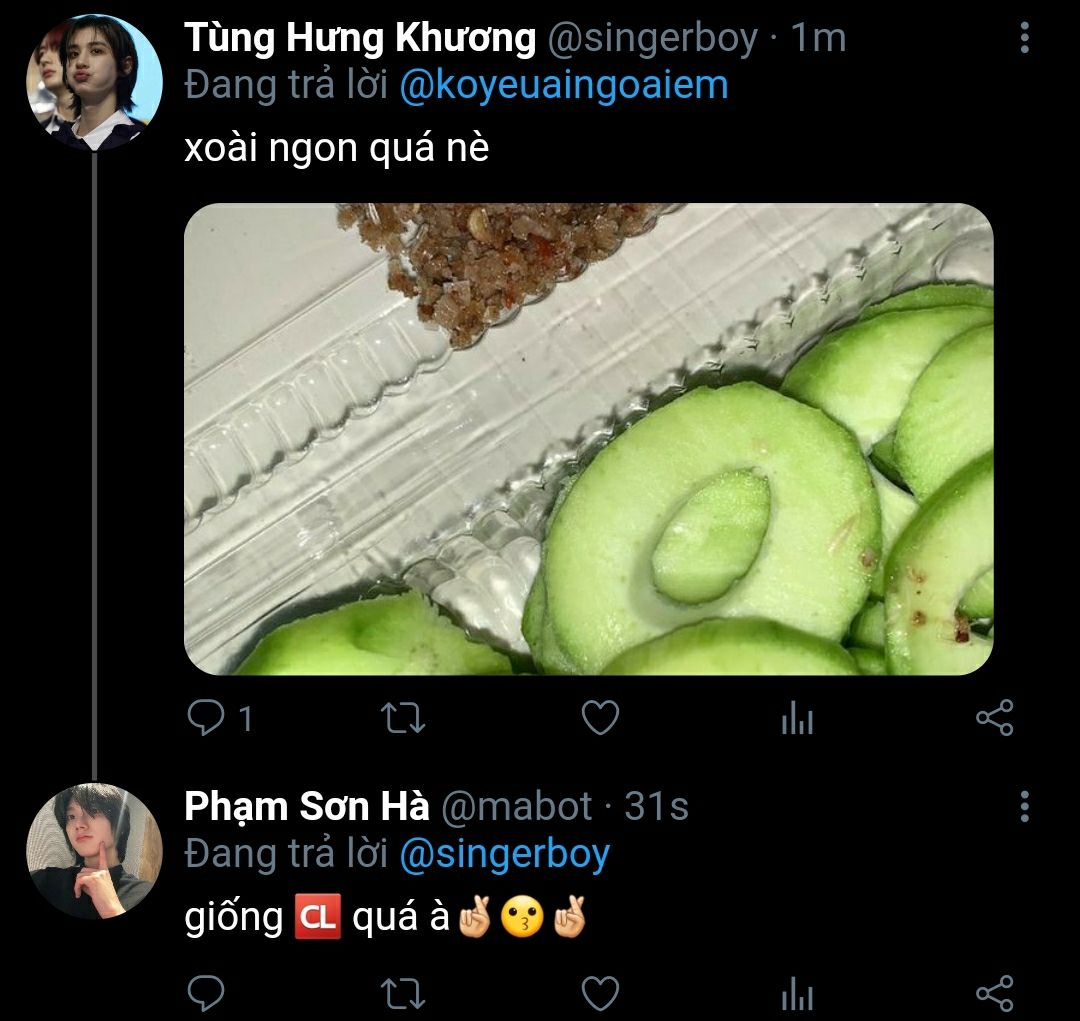The image size is (1080, 1021).
Task: Click the display name Tùng Hưng Khương
Action: 360,39
